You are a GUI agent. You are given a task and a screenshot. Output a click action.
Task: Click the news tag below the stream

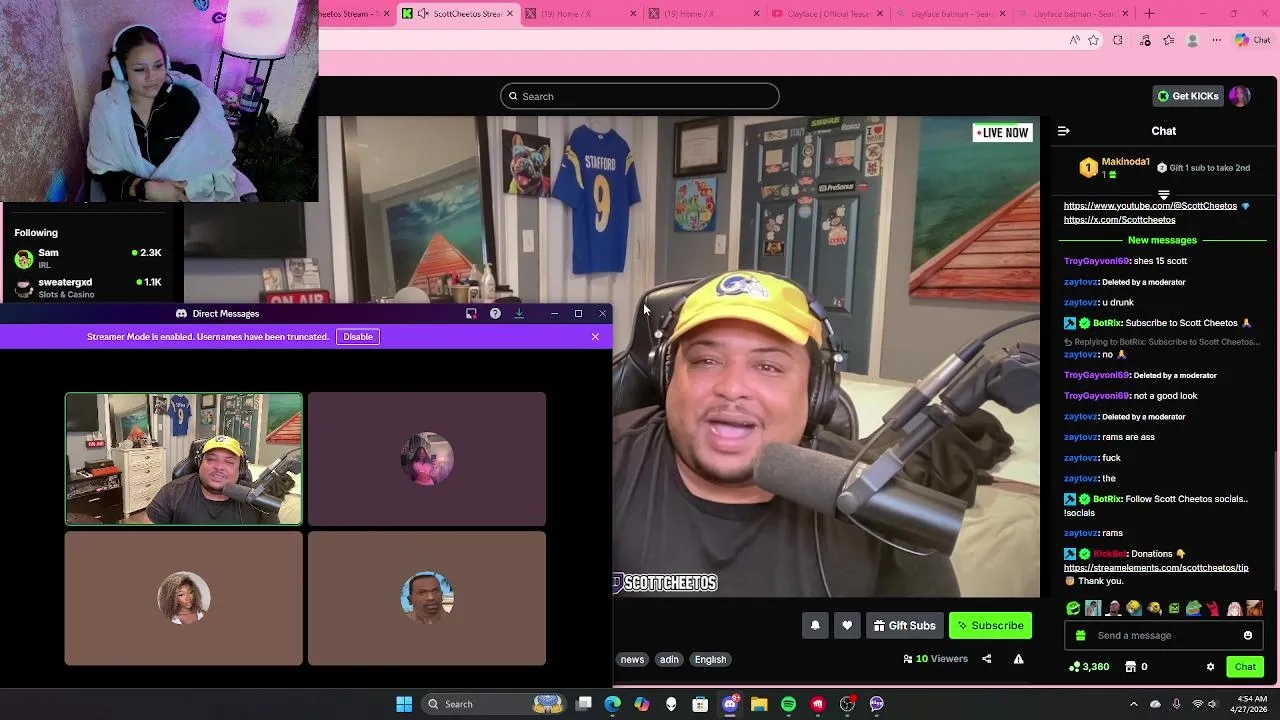(x=632, y=660)
